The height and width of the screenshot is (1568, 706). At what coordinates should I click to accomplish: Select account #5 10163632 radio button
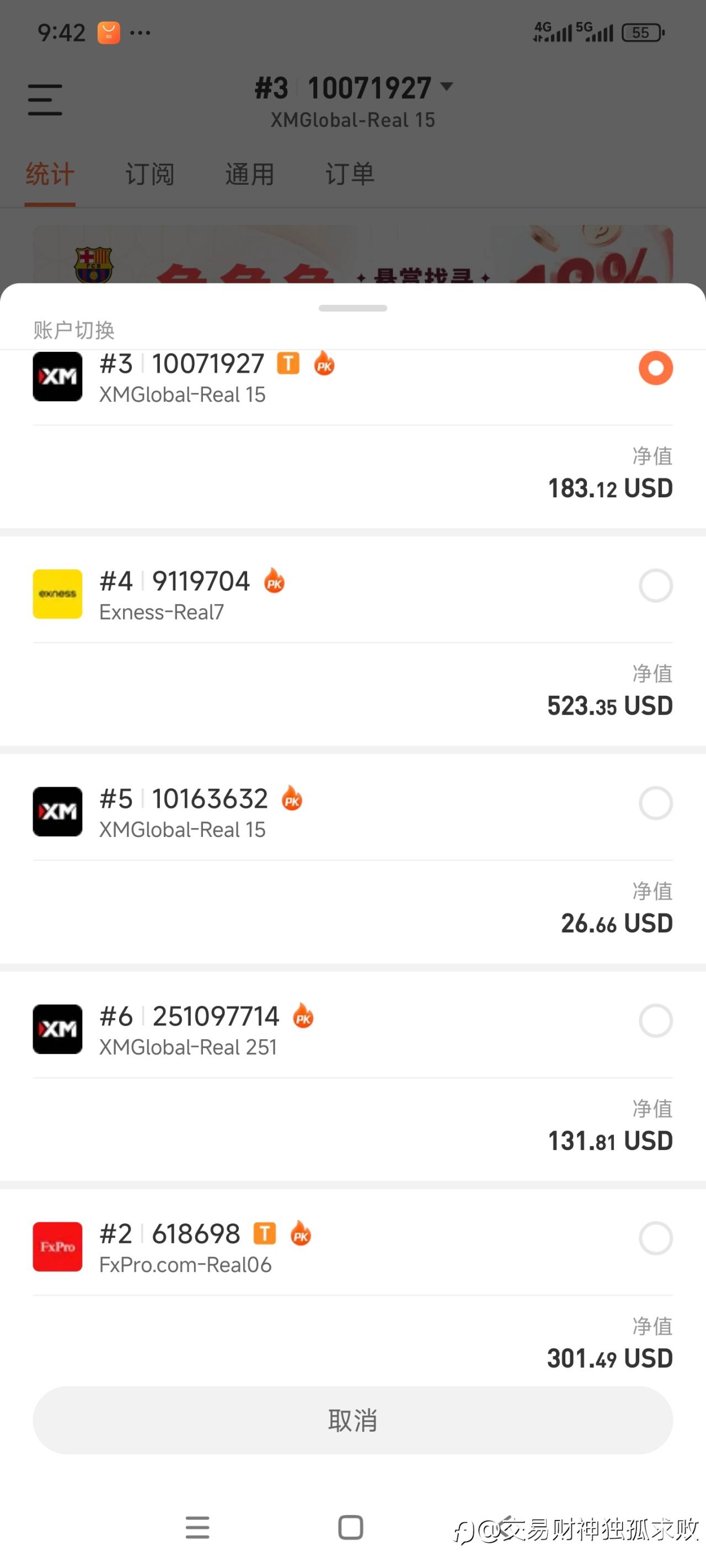[x=655, y=803]
